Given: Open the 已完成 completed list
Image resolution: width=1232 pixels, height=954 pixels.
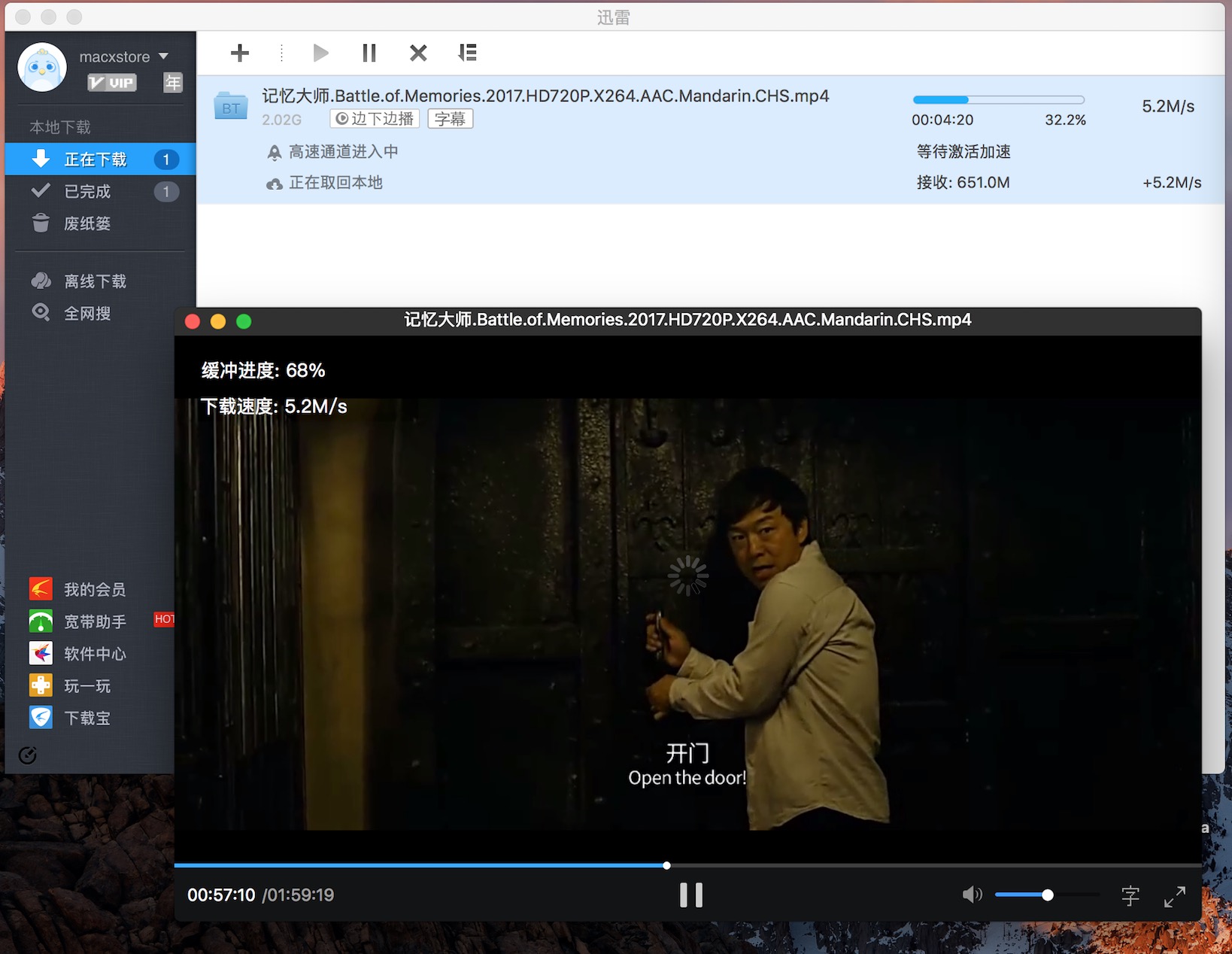Looking at the screenshot, I should coord(100,191).
